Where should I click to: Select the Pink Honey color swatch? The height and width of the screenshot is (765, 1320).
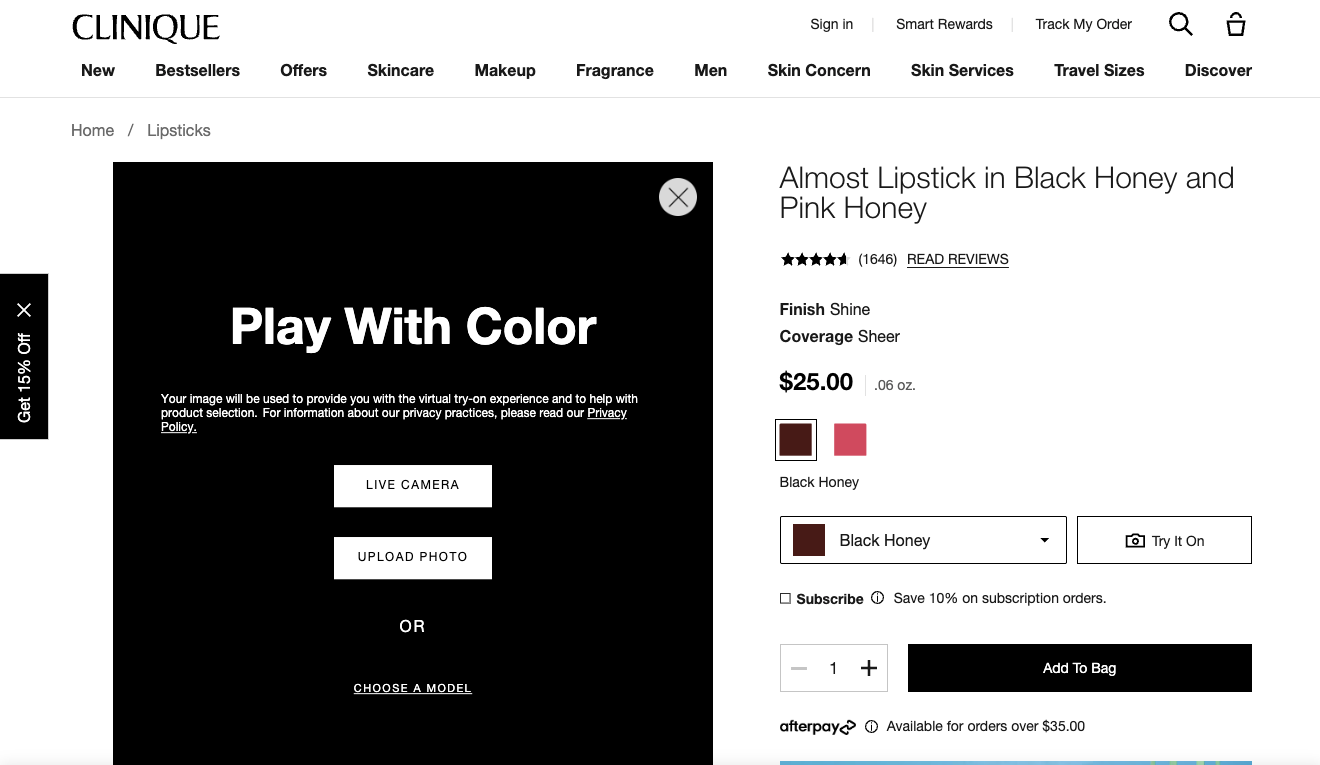tap(850, 440)
